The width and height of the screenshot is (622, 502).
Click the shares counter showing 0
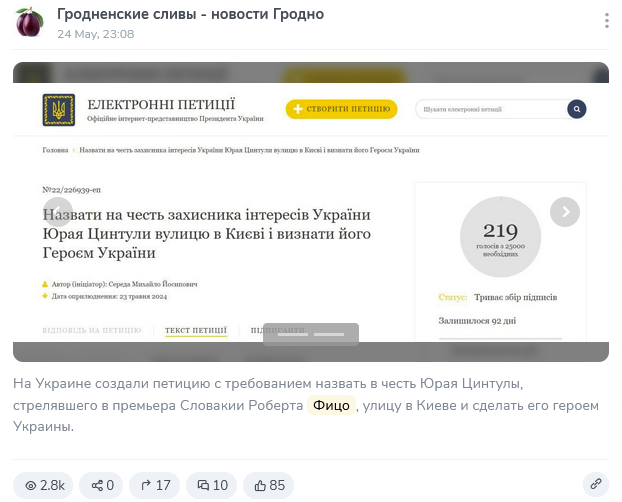(102, 485)
